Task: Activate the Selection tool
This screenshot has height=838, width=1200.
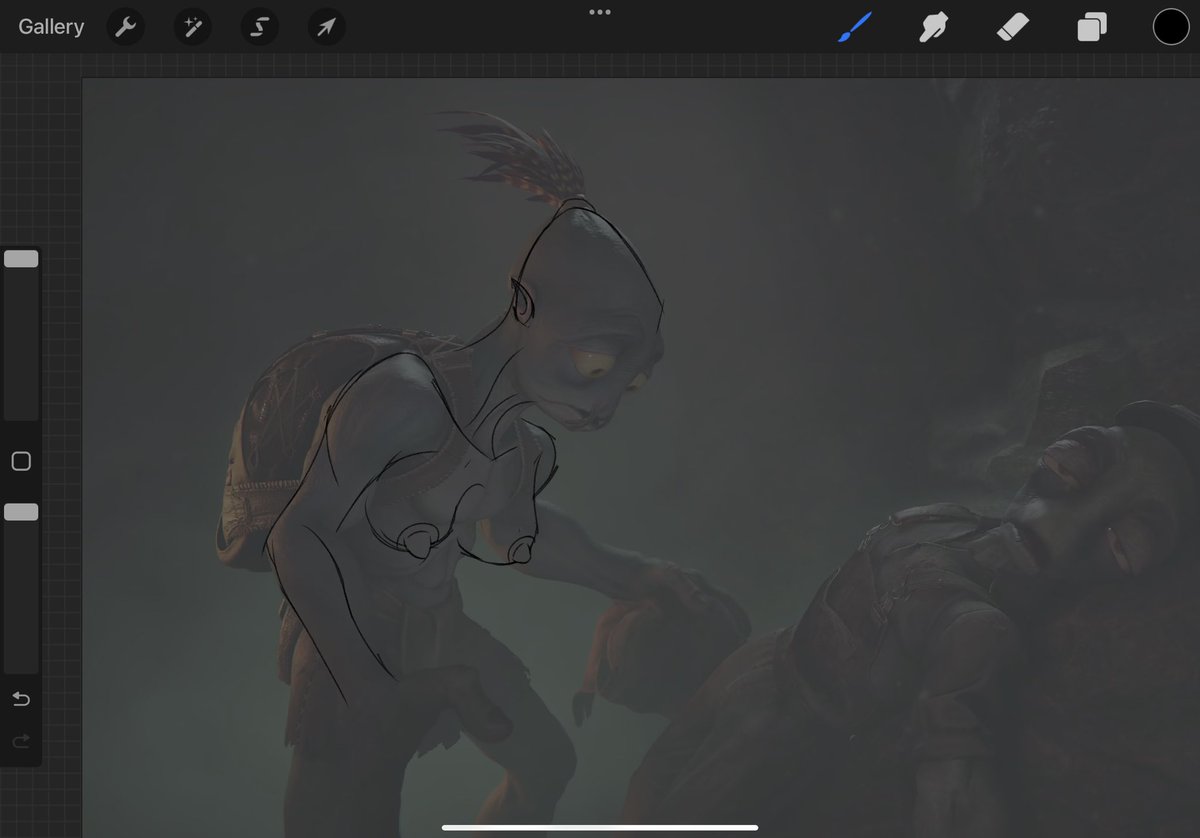Action: 259,27
